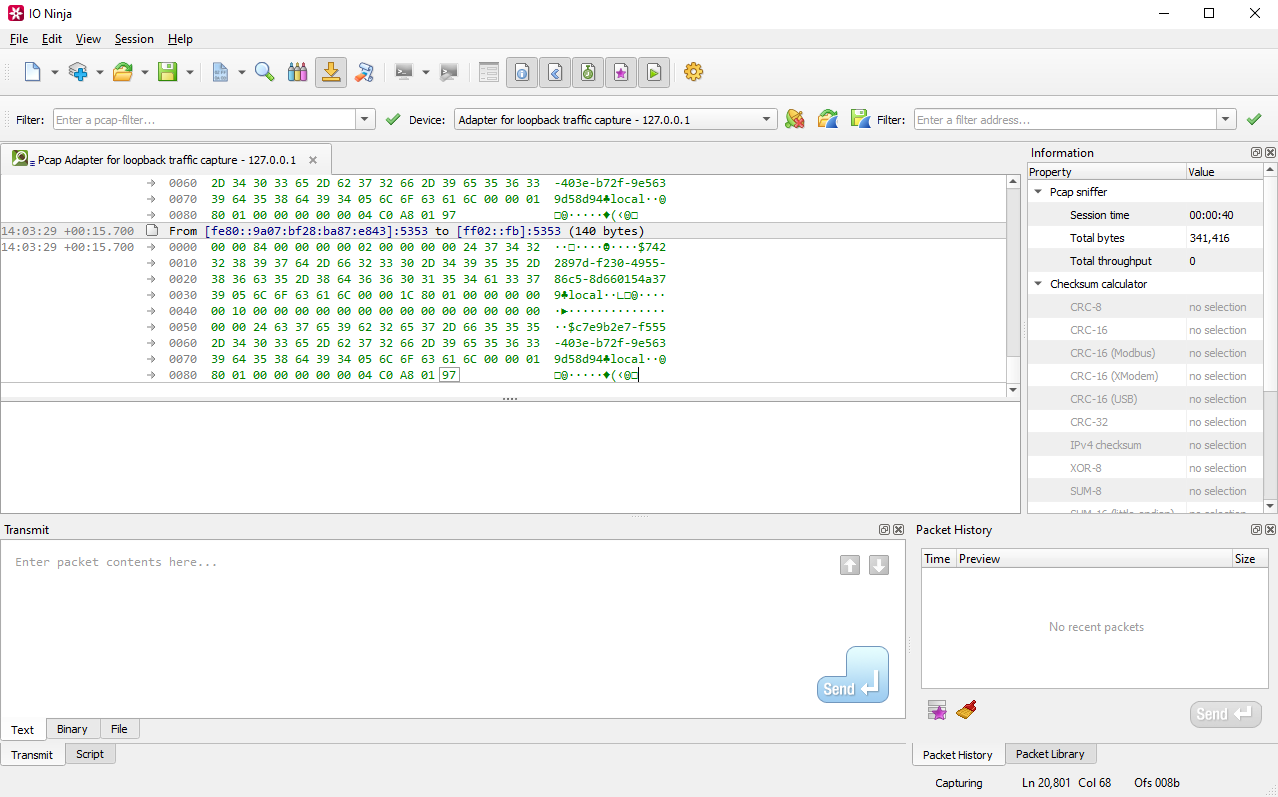Switch to the Binary transmit tab

(x=72, y=729)
